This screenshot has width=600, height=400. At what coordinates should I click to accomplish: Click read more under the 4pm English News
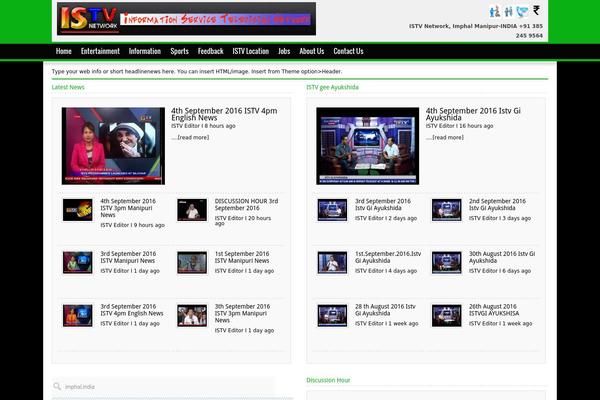(x=191, y=137)
